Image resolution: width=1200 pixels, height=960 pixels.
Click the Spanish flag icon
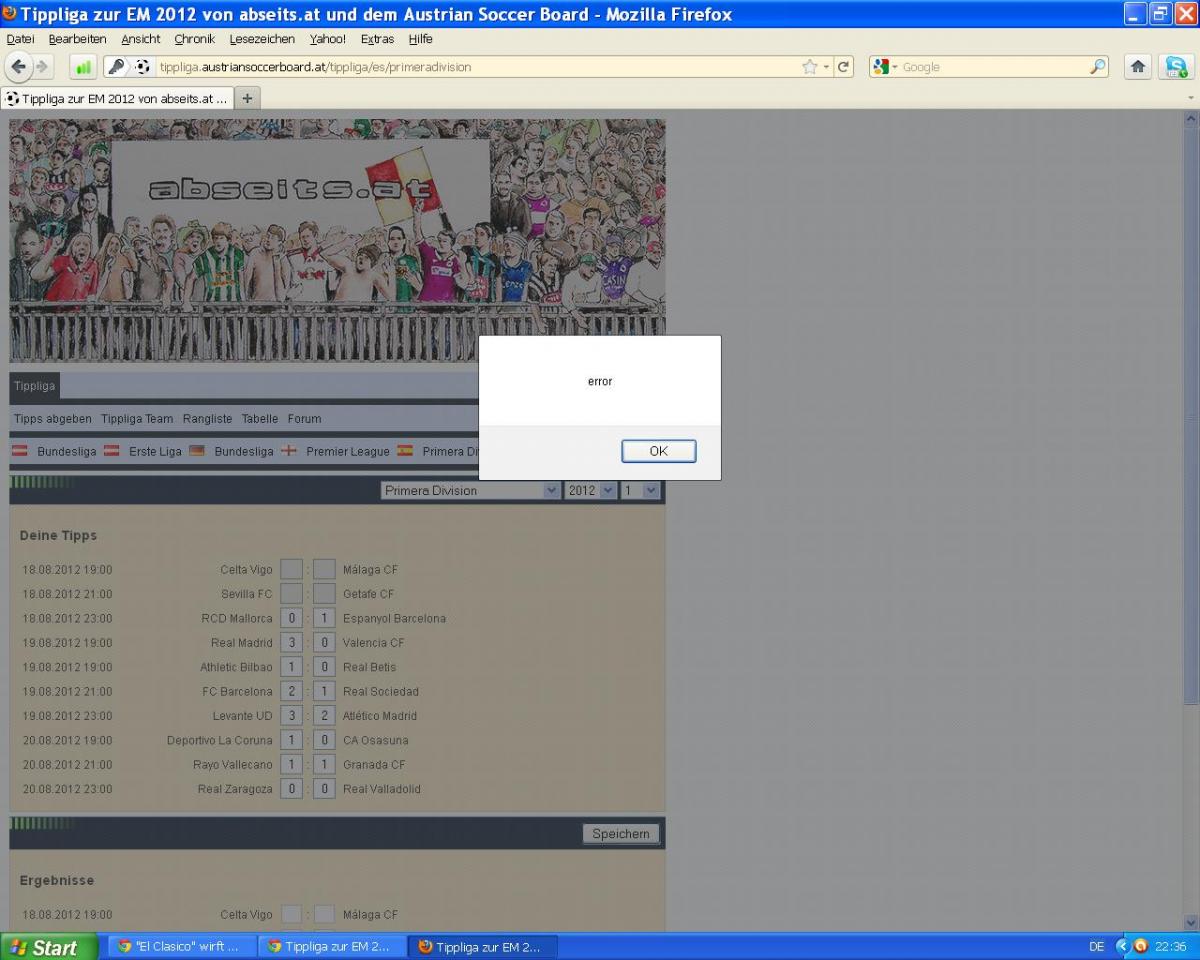[x=405, y=451]
